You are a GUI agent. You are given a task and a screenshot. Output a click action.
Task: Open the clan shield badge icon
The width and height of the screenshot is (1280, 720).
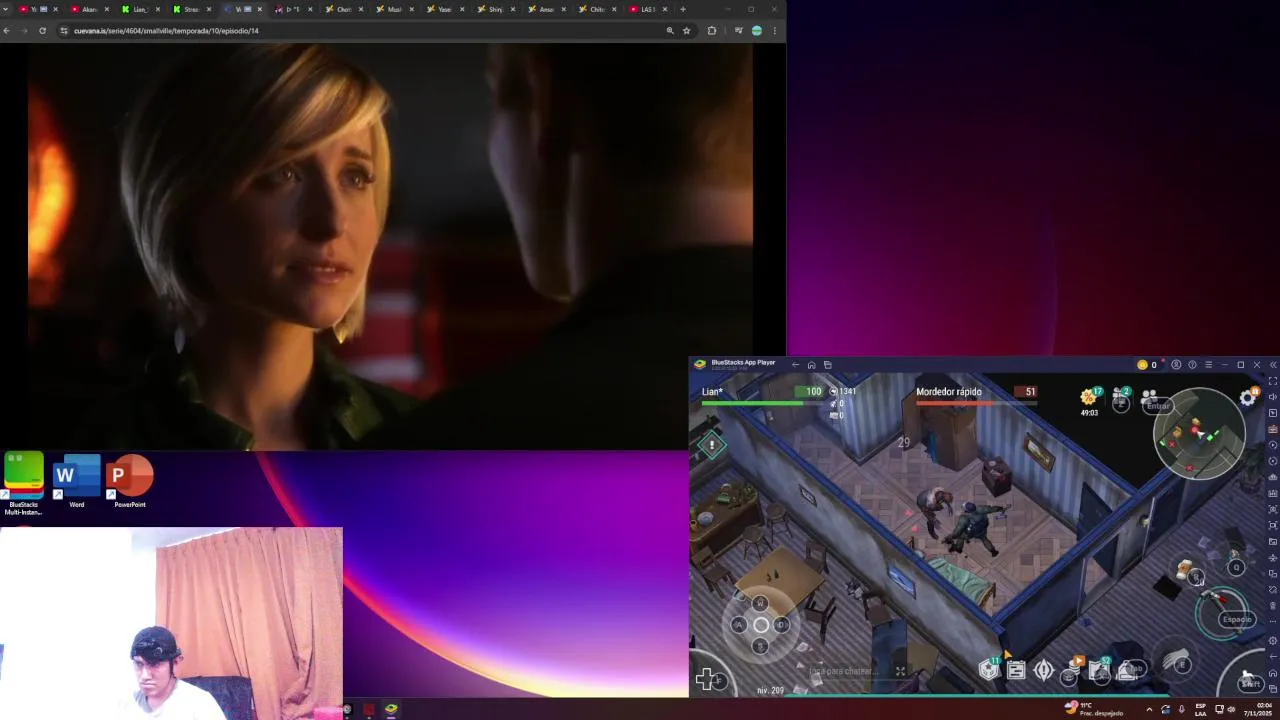pyautogui.click(x=989, y=669)
